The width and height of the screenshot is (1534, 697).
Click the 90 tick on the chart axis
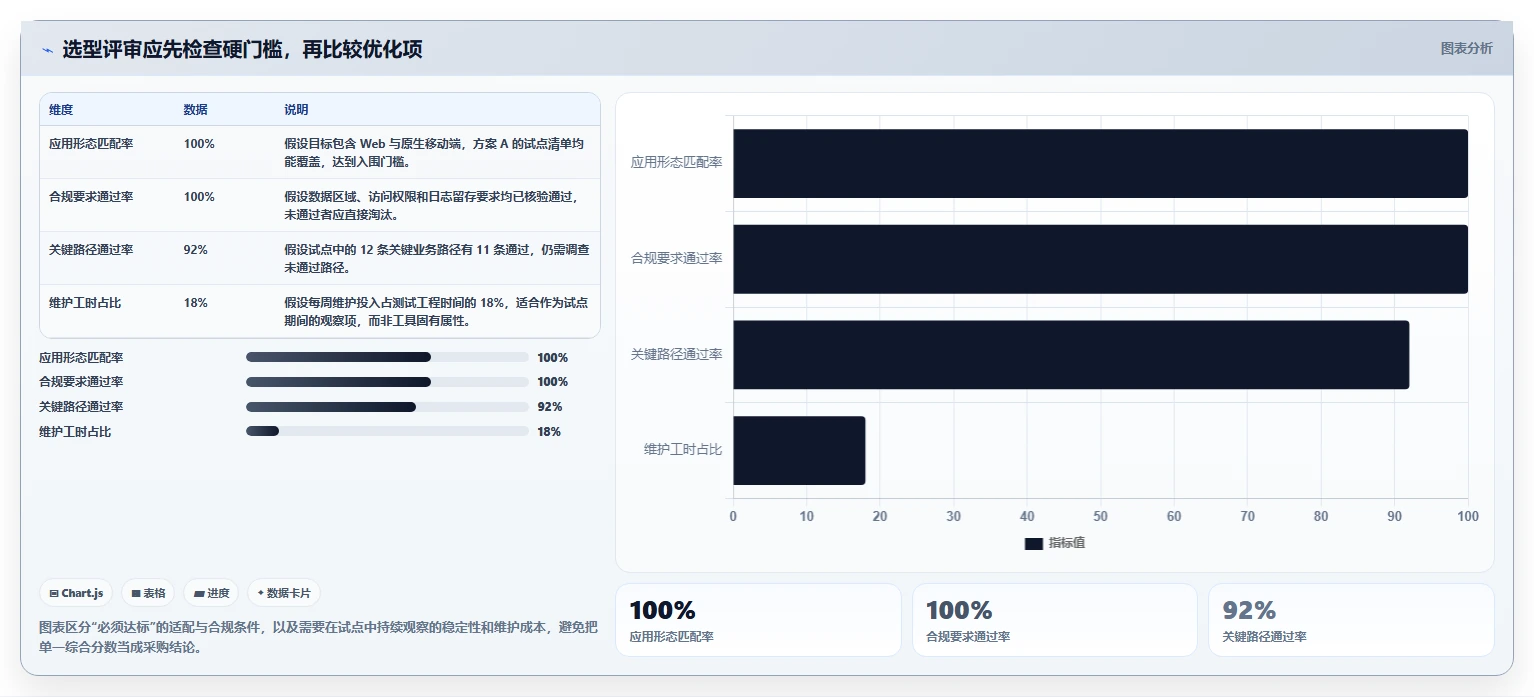[1394, 516]
